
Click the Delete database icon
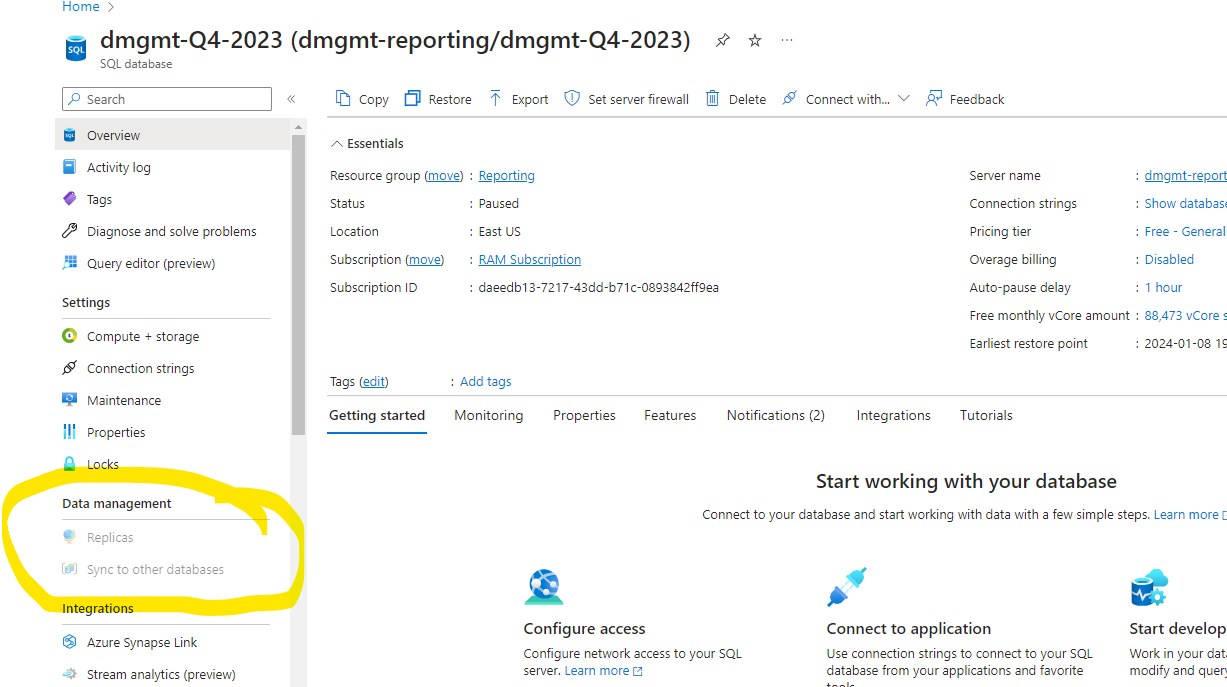pos(735,98)
